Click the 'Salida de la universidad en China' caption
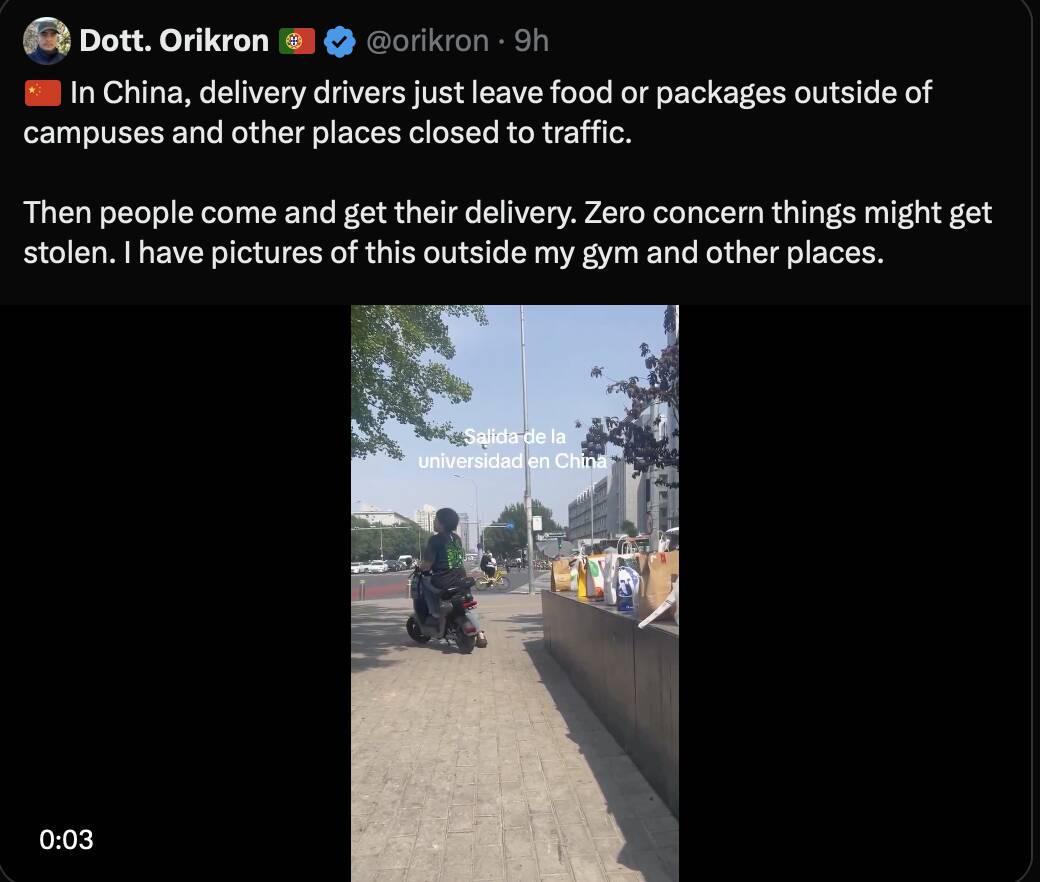The height and width of the screenshot is (882, 1040). coord(513,449)
